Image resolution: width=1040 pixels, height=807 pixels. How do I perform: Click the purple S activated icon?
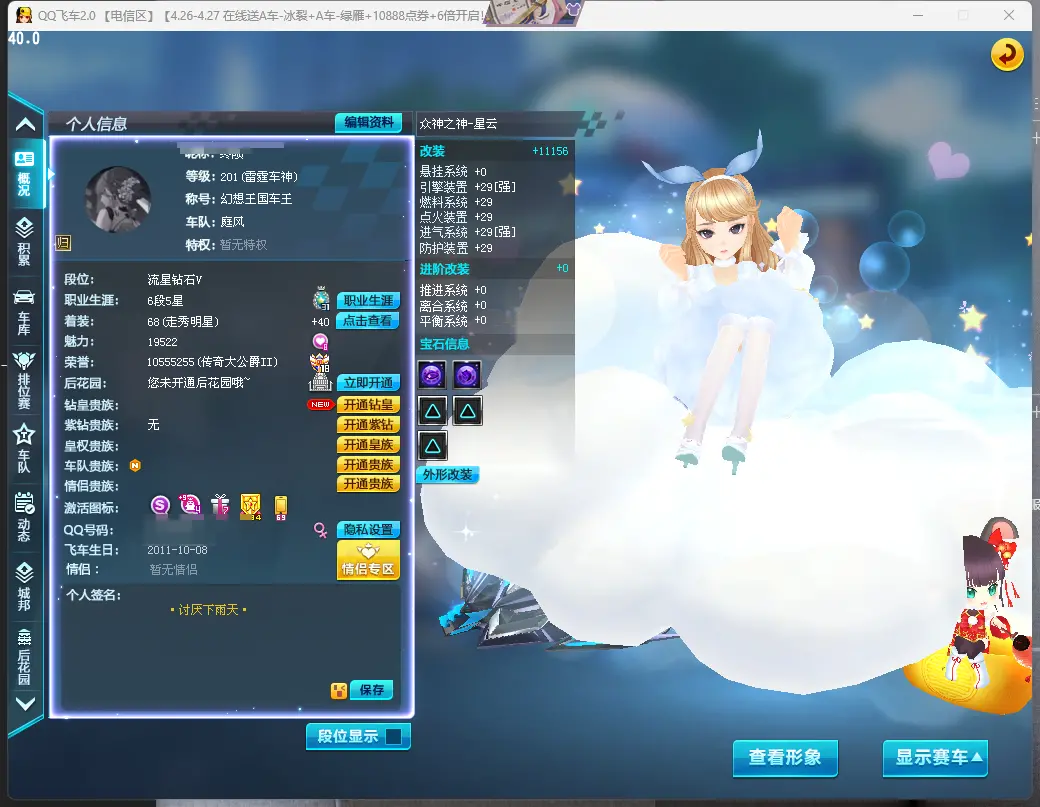tap(160, 506)
